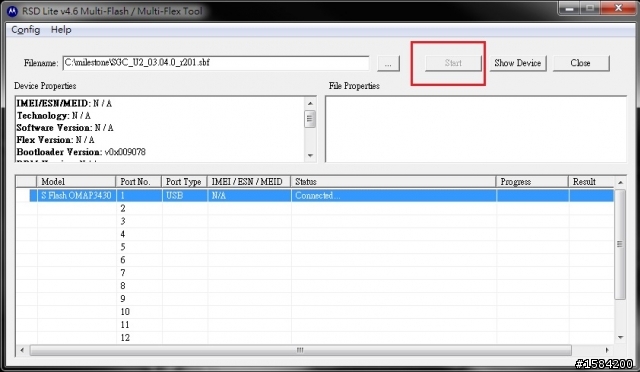Click the Motorola logo title bar icon

pyautogui.click(x=12, y=11)
